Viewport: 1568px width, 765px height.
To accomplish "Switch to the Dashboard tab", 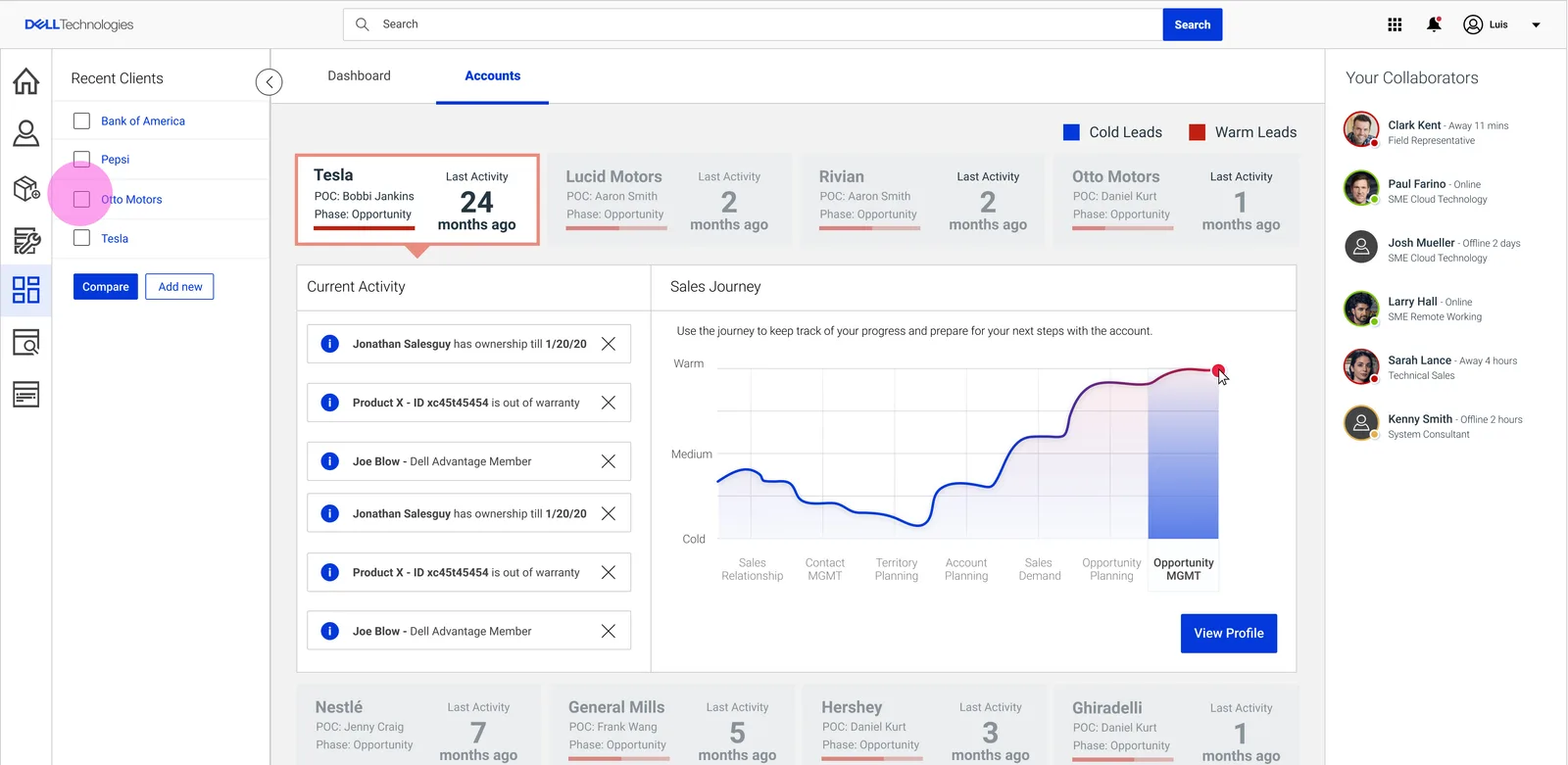I will click(359, 75).
